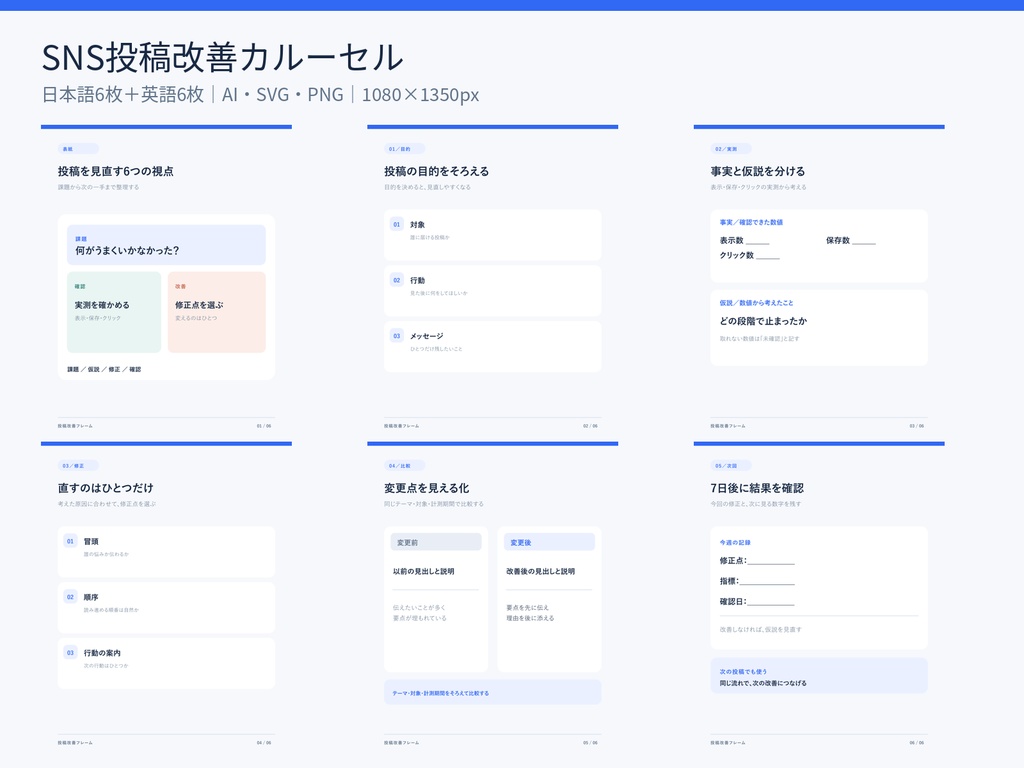Click the '02／実測' tag
Viewport: 1024px width, 768px height.
click(731, 149)
